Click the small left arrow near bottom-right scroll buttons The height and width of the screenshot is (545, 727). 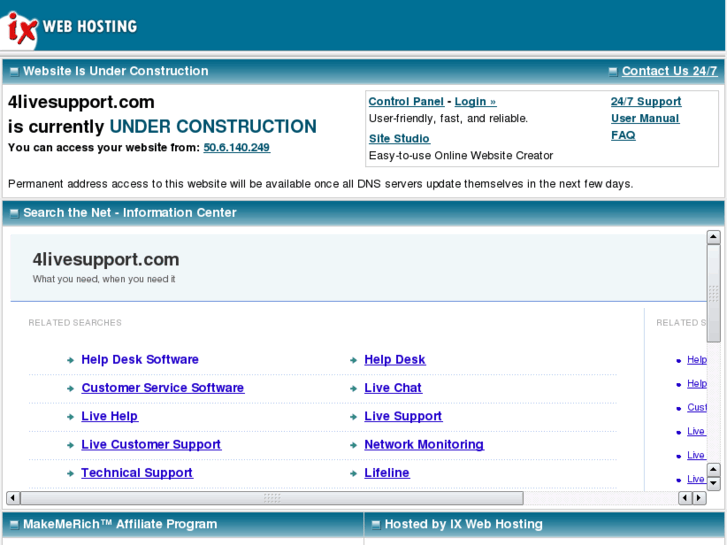[x=685, y=498]
